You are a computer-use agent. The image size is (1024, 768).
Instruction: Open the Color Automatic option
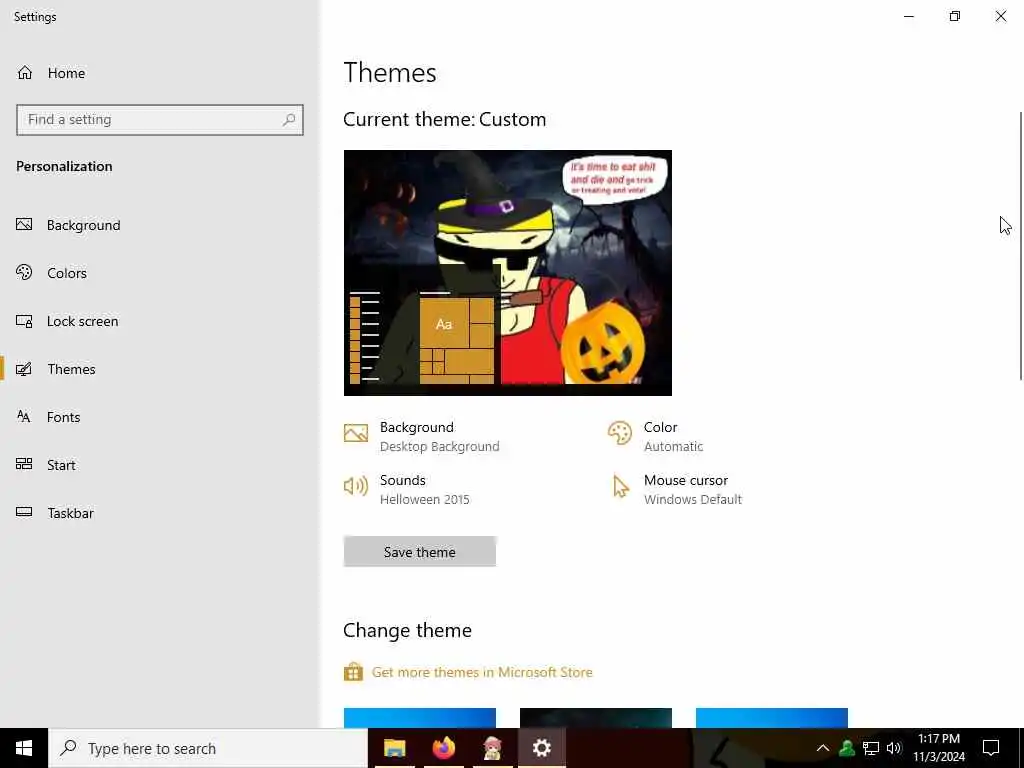point(673,436)
